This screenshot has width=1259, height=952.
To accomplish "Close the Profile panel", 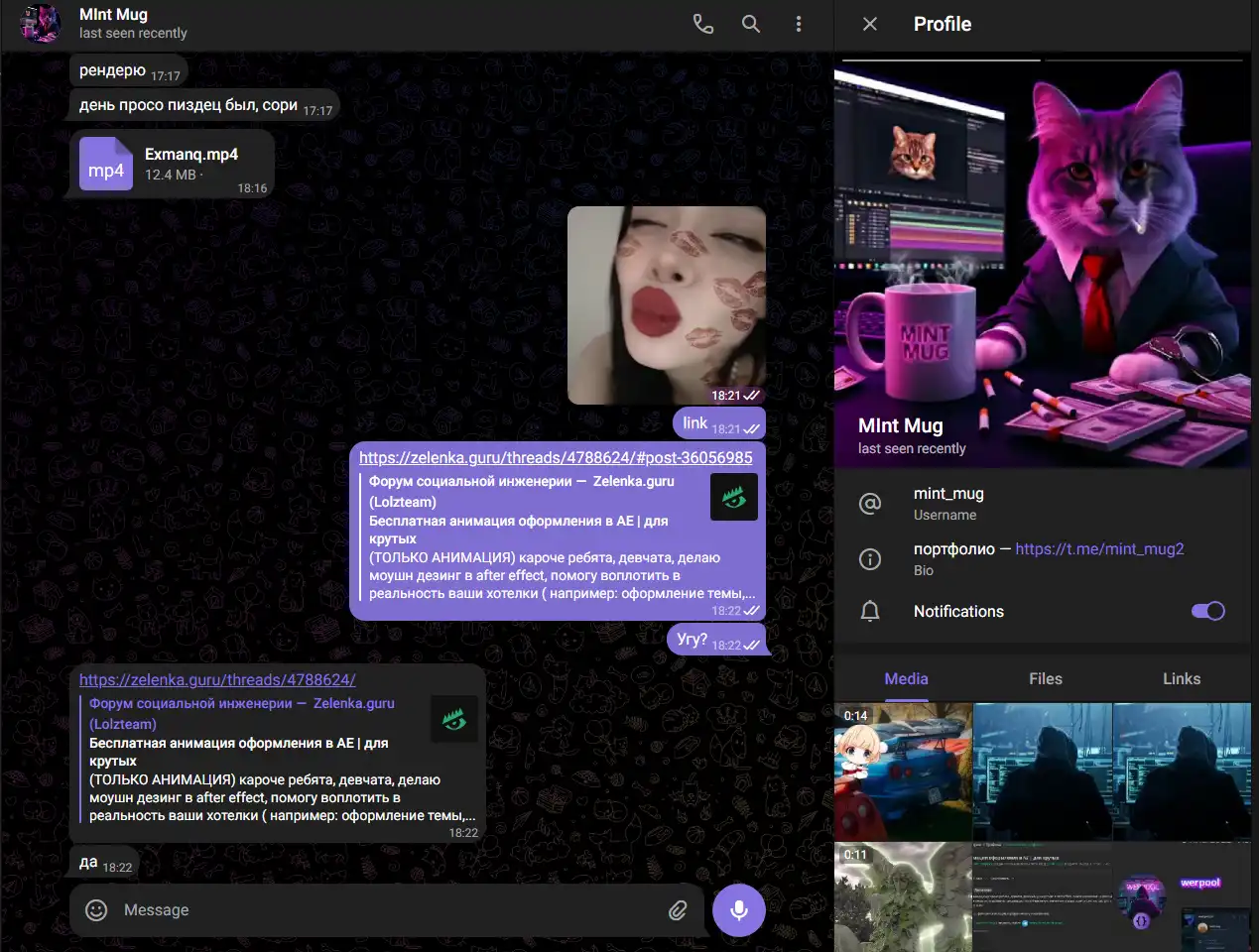I will [x=870, y=24].
